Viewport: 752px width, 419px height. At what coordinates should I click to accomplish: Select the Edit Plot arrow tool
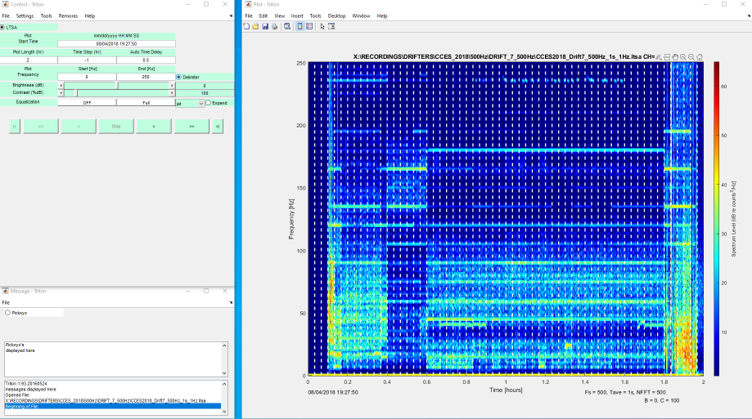coord(322,27)
